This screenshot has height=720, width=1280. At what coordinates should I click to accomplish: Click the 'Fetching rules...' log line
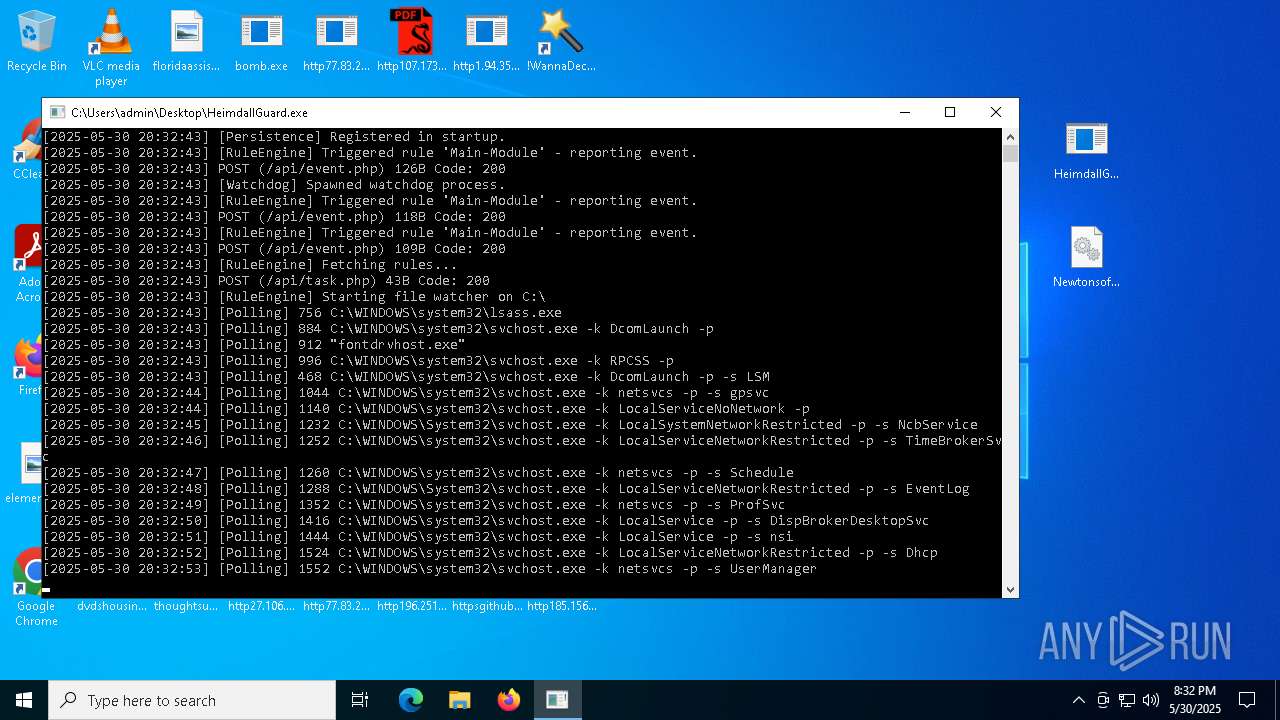[x=250, y=265]
